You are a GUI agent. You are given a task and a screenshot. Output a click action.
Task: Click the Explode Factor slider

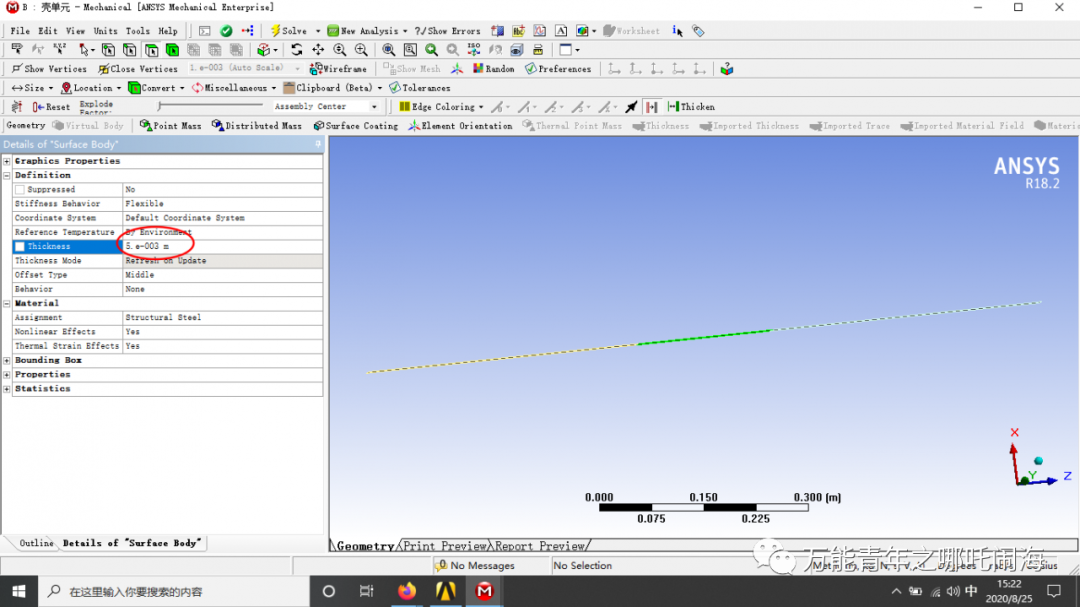pos(210,106)
